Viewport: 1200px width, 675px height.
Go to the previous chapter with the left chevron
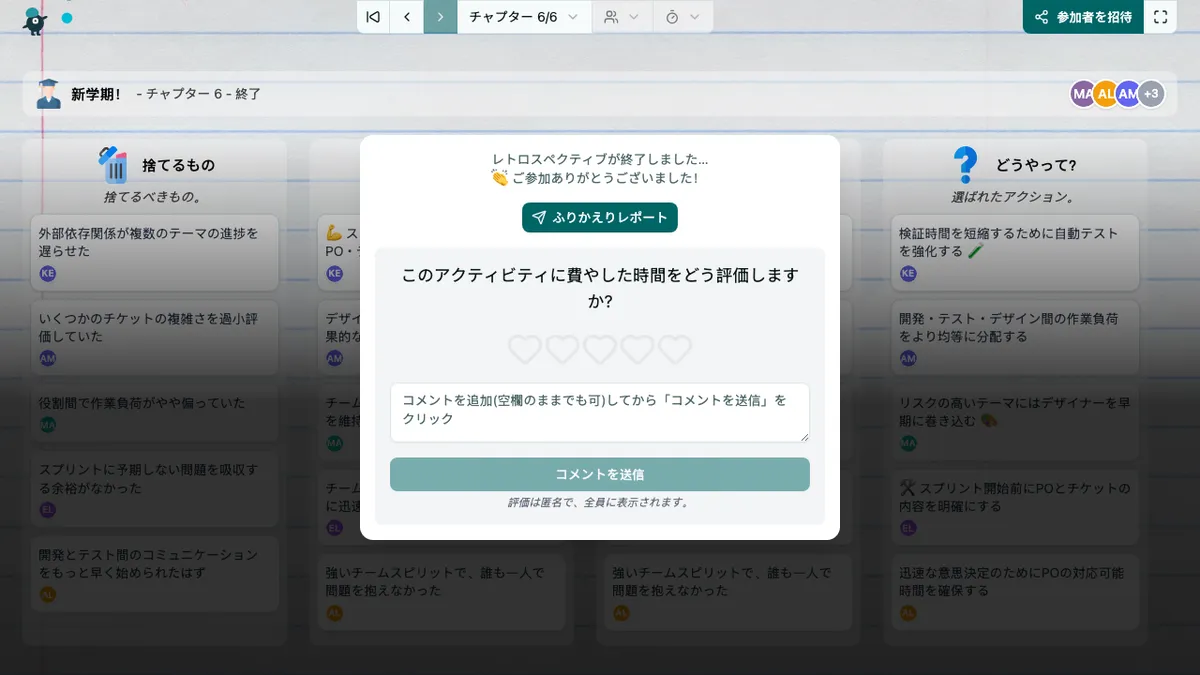click(x=404, y=16)
